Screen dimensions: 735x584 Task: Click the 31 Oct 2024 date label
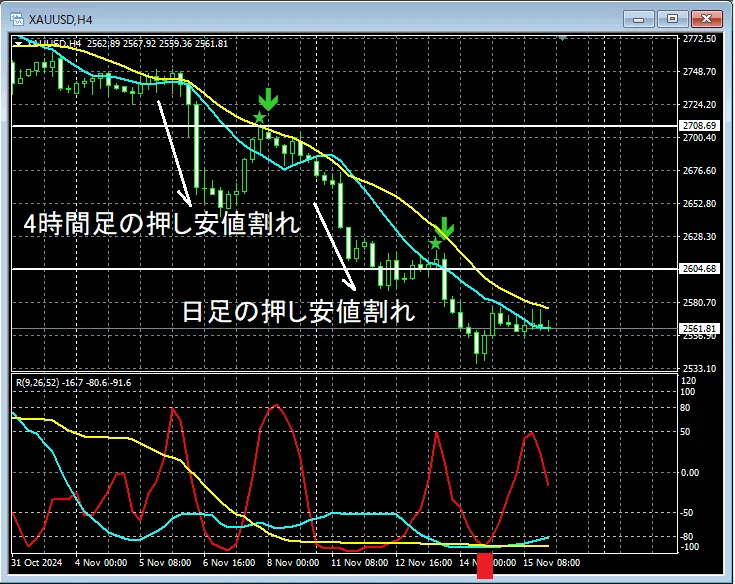point(37,562)
